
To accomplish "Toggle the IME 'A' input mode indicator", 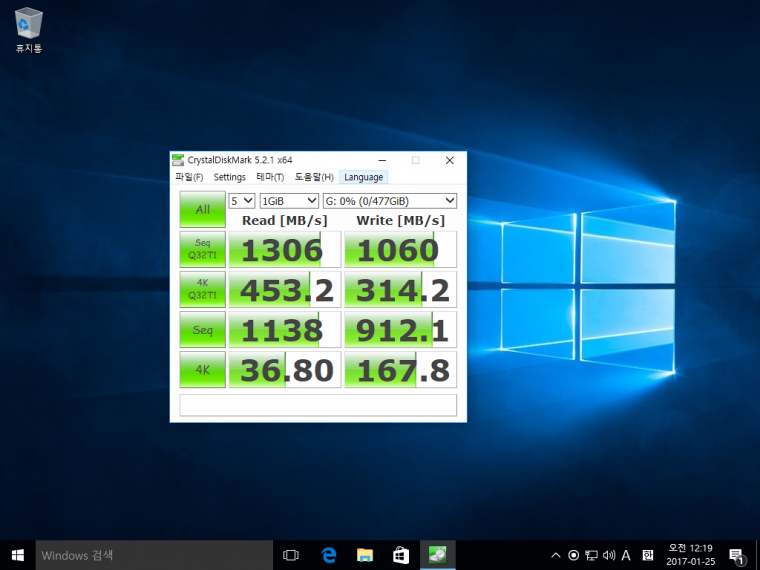I will (x=626, y=555).
